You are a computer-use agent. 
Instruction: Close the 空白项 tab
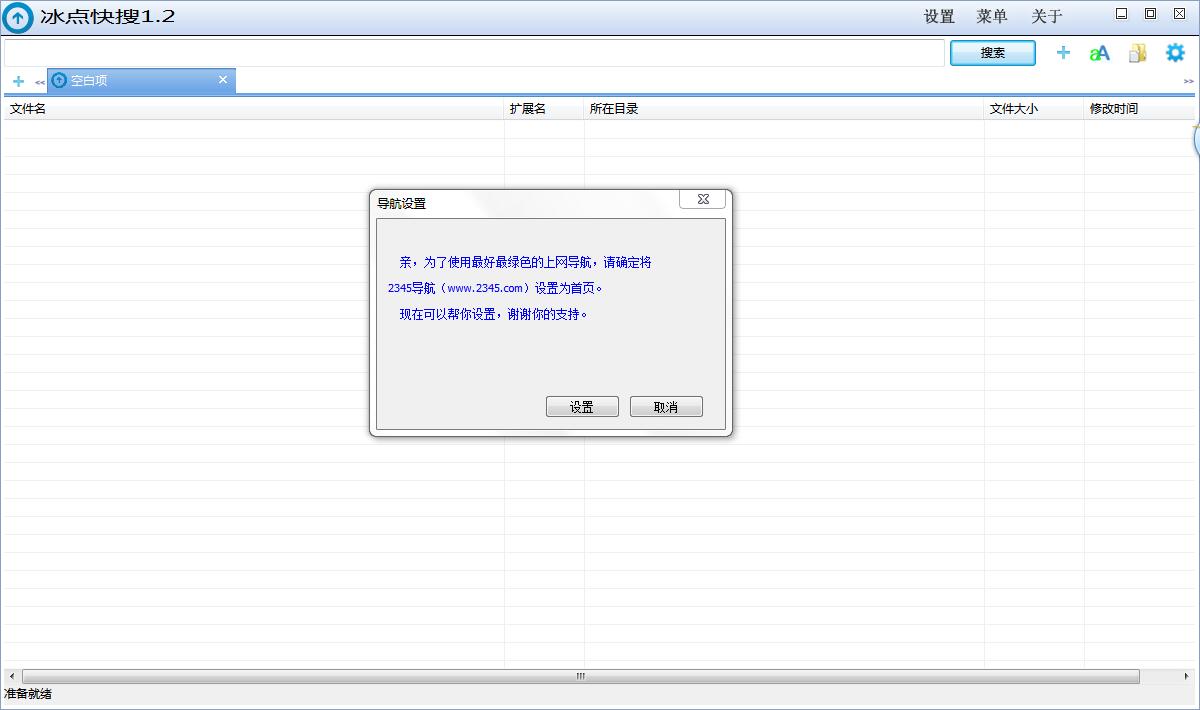[223, 80]
